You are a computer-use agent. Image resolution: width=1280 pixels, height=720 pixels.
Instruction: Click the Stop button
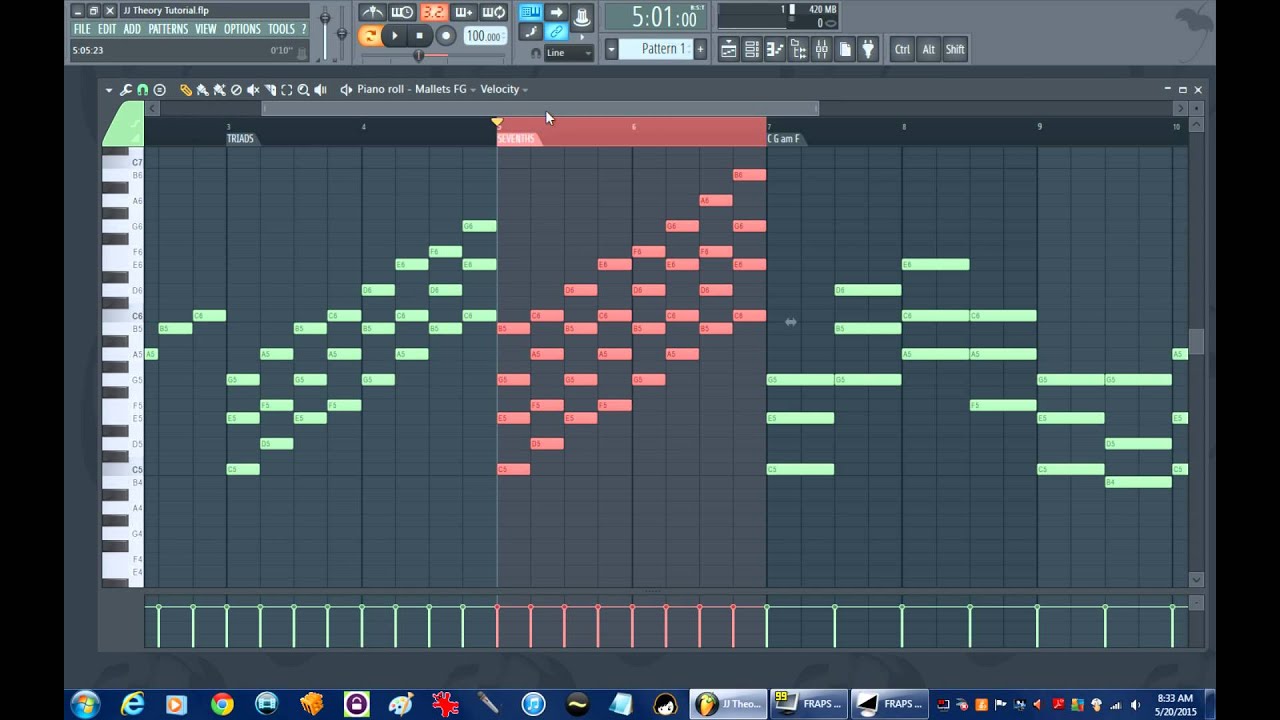[x=420, y=36]
